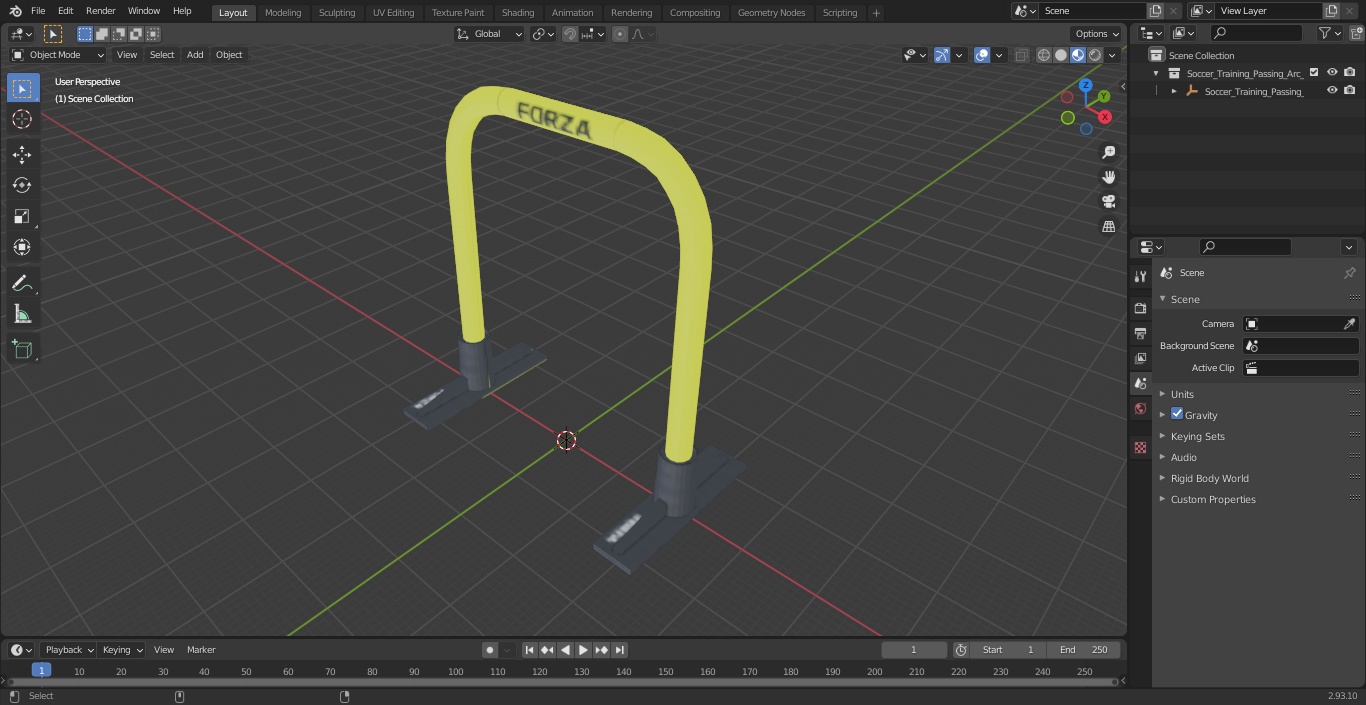The height and width of the screenshot is (705, 1366).
Task: Open the View Layer properties tab
Action: (x=1140, y=358)
